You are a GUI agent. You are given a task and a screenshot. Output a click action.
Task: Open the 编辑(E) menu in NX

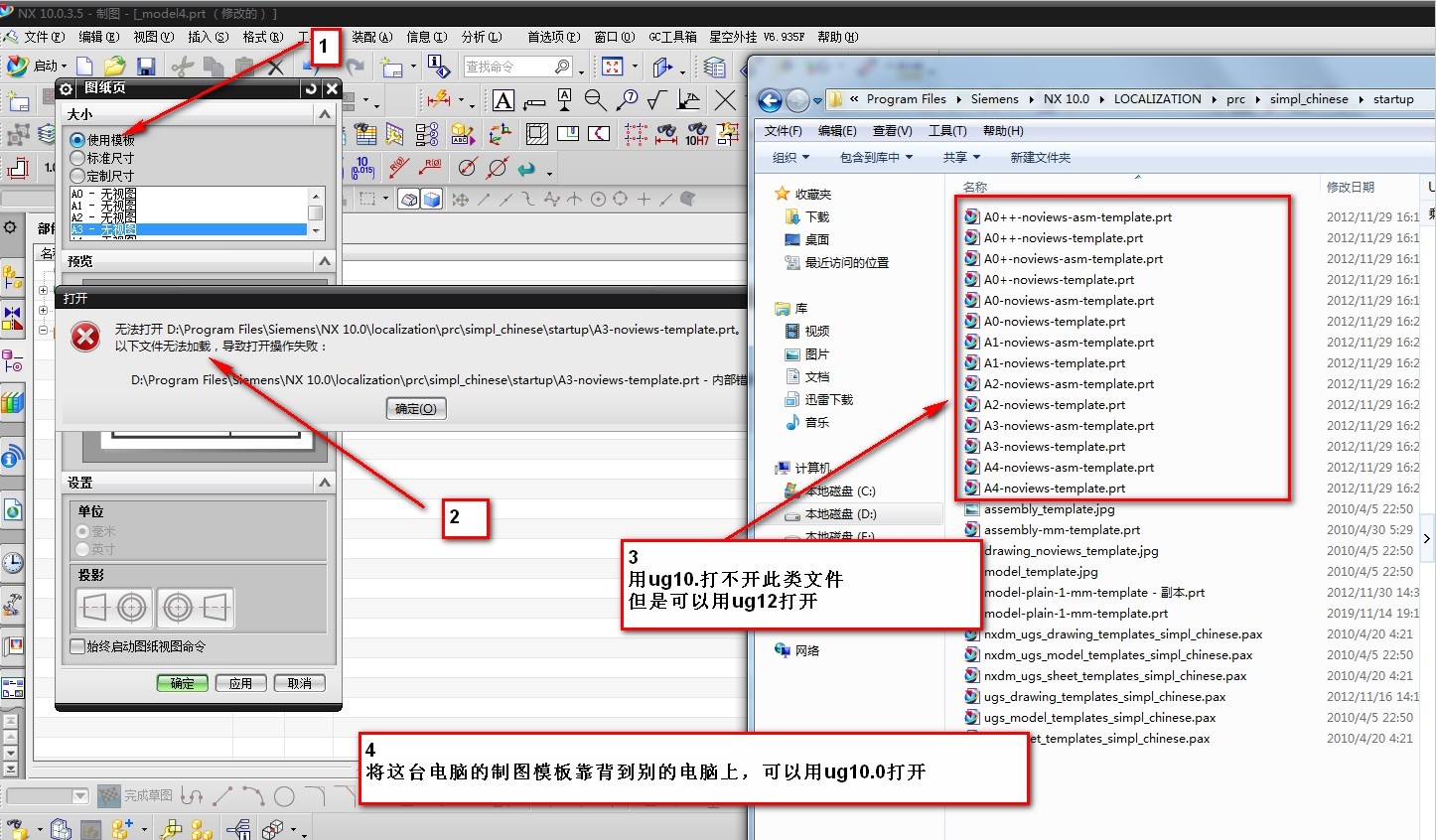(98, 37)
